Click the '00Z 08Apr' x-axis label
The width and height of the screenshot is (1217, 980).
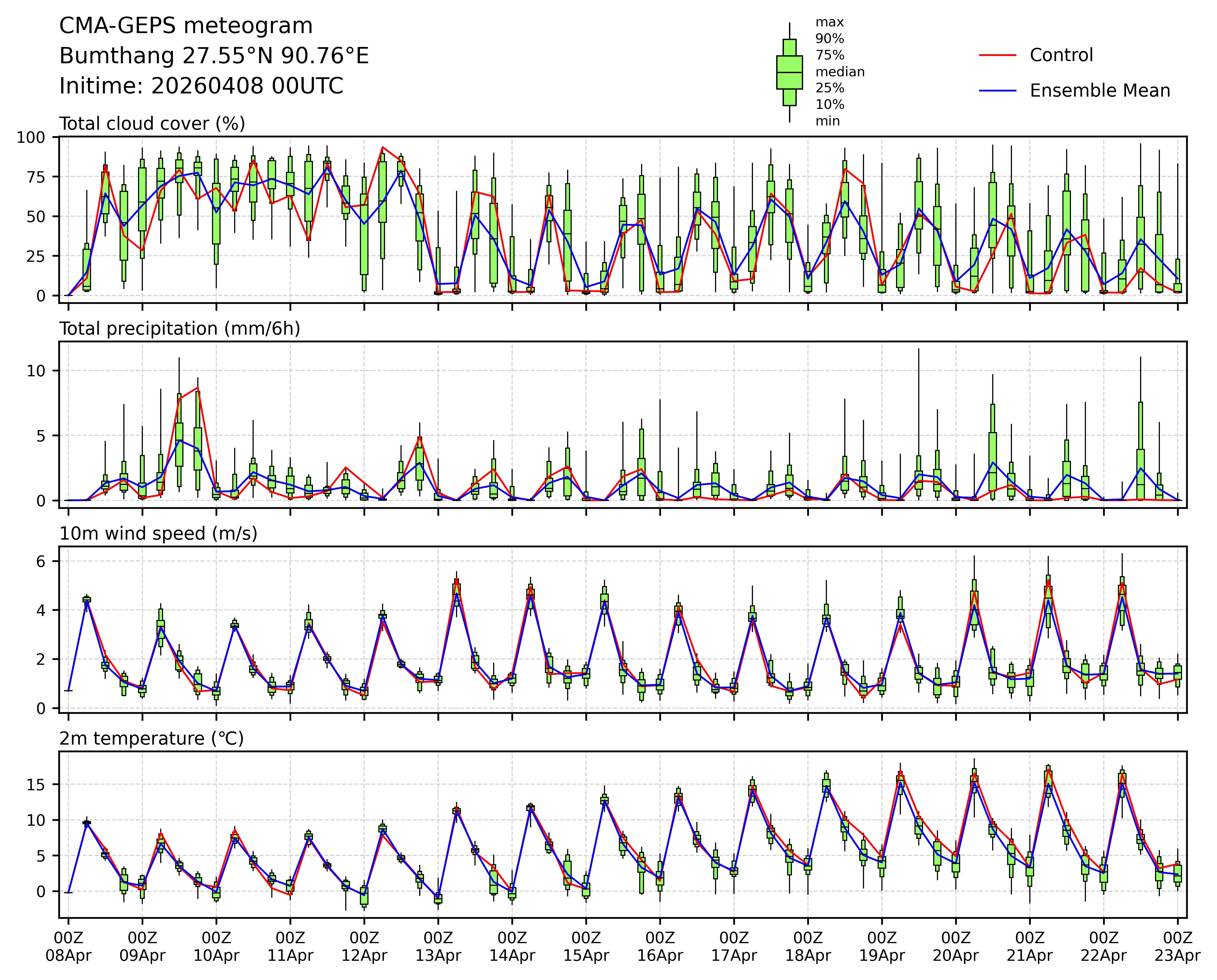68,947
